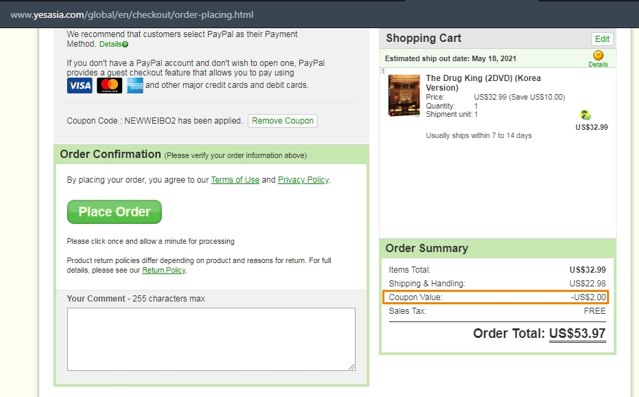Click the Sales Tax FREE value
Viewport: 639px width, 397px height.
click(595, 311)
